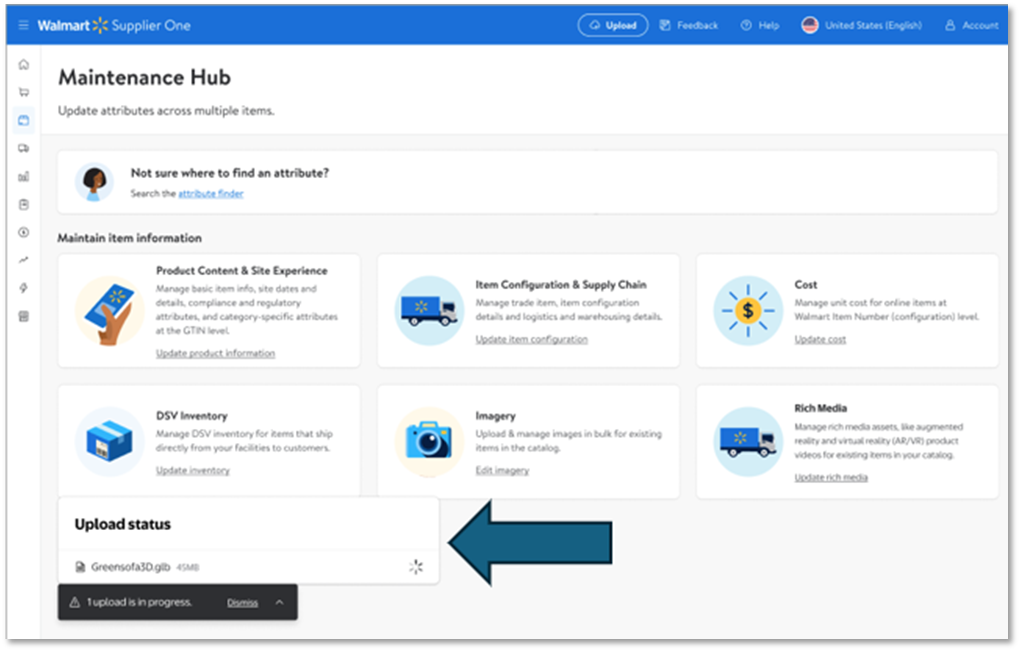Image resolution: width=1021 pixels, height=652 pixels.
Task: Change the United States (English) language setting
Action: tap(862, 25)
